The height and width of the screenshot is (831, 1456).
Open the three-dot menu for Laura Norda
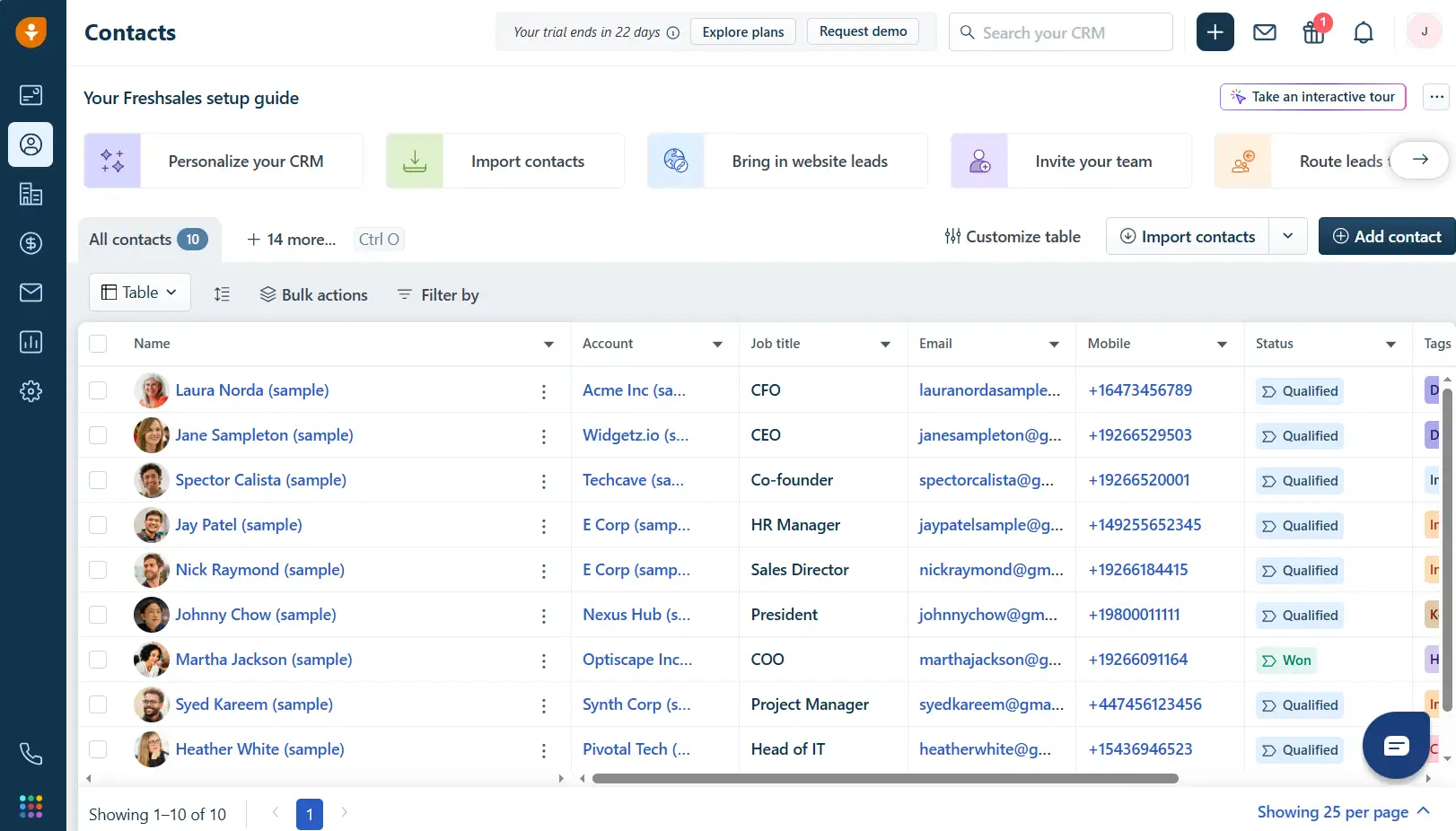(x=544, y=391)
